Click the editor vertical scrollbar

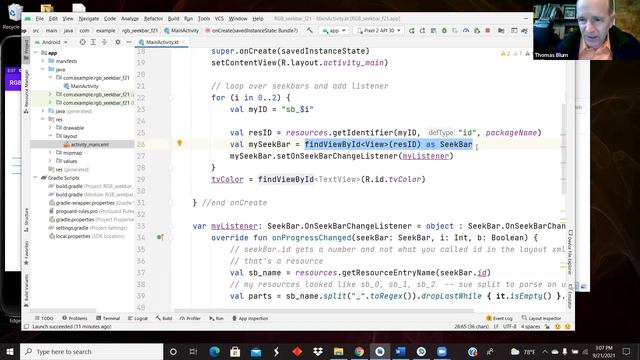563,149
